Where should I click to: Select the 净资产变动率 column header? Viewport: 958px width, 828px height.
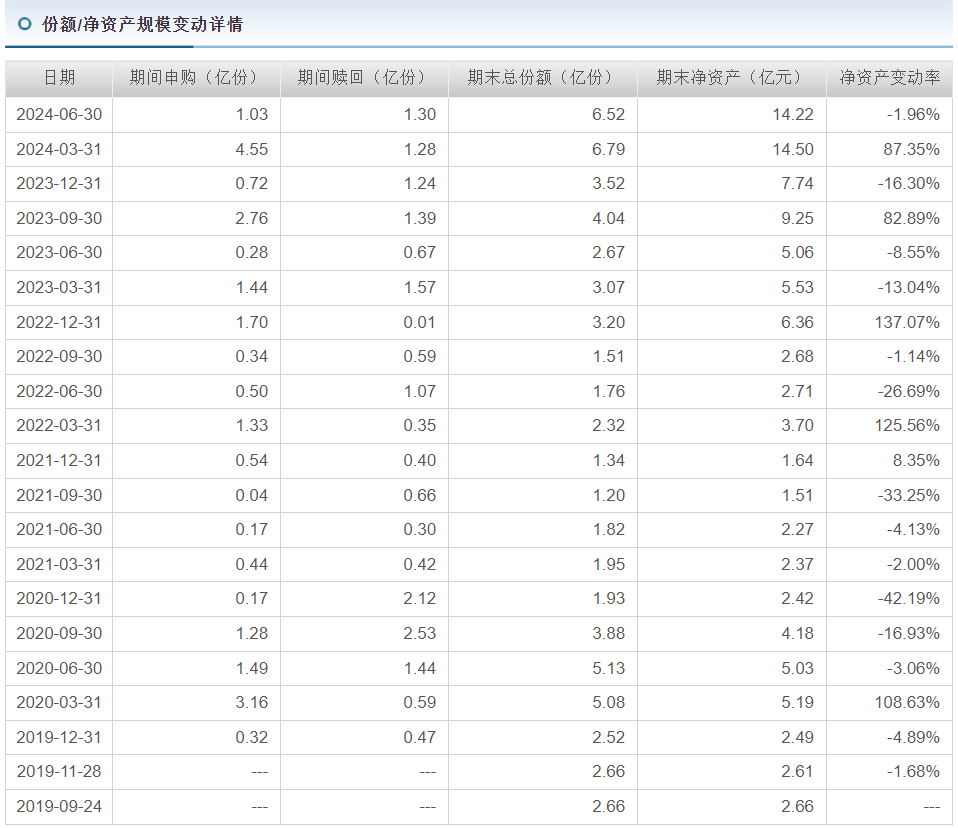click(889, 78)
